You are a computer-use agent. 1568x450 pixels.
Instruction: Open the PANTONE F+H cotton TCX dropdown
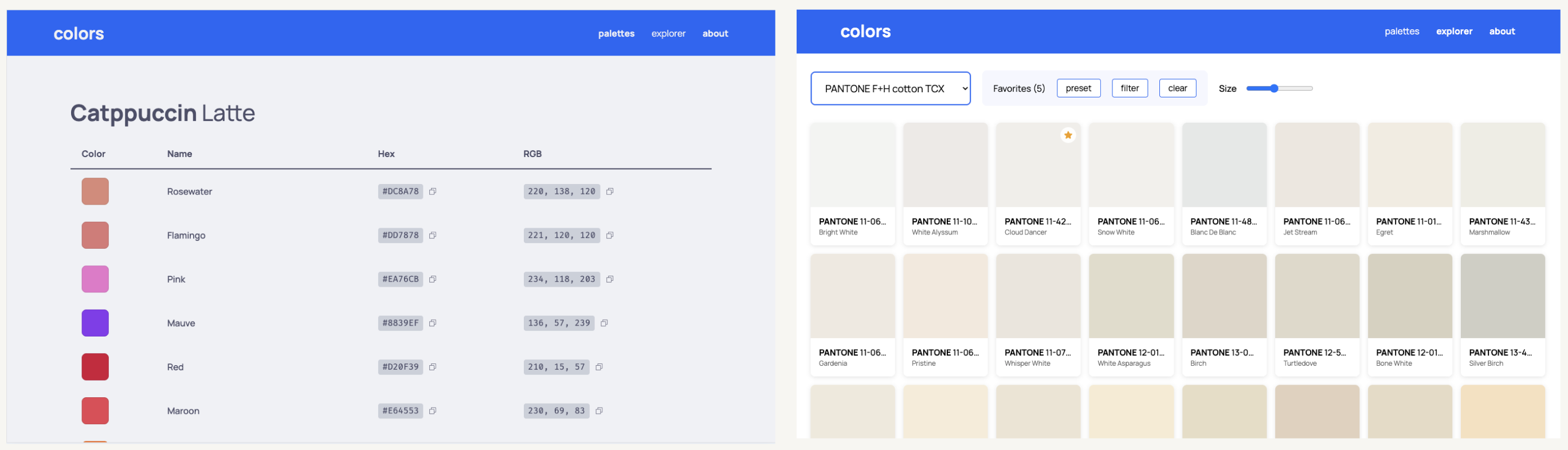(890, 88)
